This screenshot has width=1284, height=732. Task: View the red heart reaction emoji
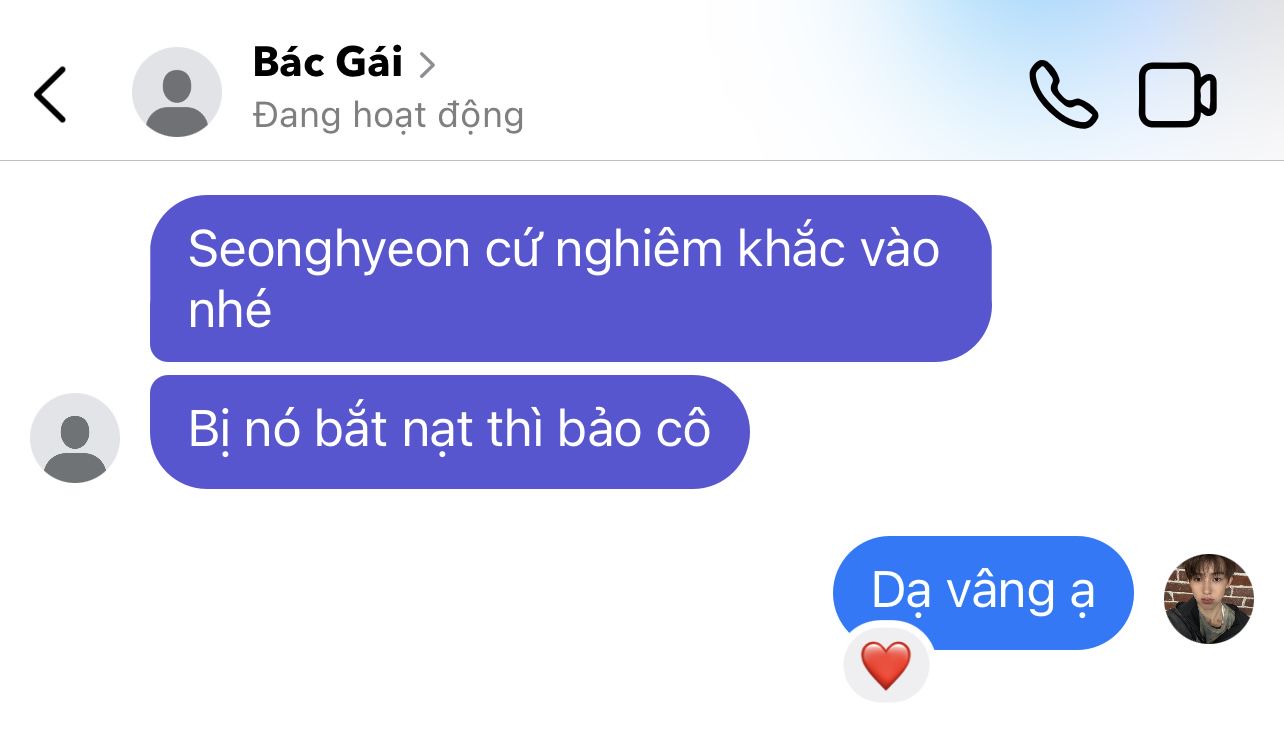pos(886,665)
